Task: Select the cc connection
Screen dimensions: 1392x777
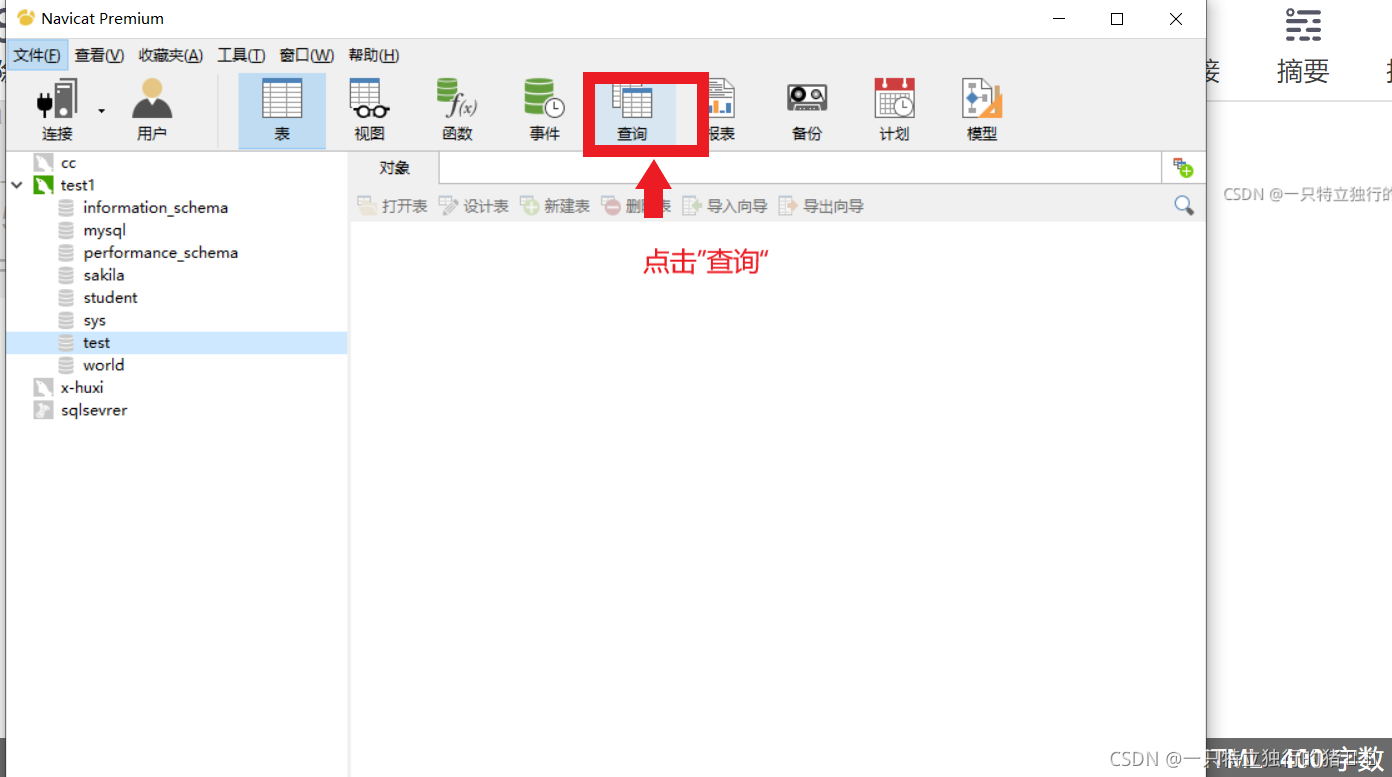Action: pos(68,162)
